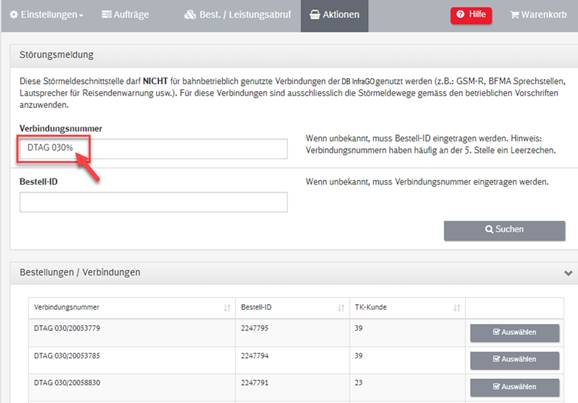Screen dimensions: 578x403
Task: Open the Einstellungen dropdown menu
Action: pos(46,15)
